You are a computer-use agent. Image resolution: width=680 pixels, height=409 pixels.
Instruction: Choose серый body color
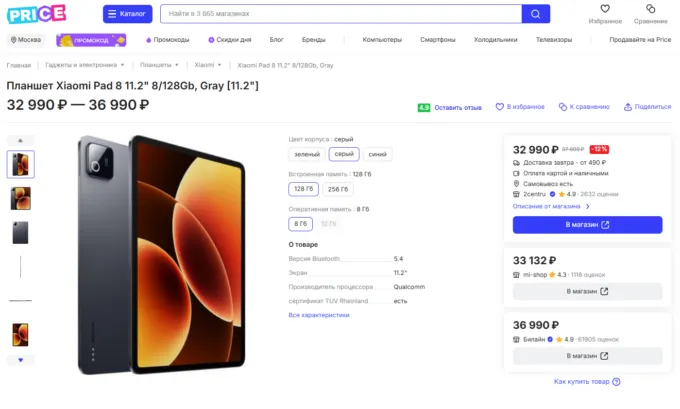coord(344,154)
